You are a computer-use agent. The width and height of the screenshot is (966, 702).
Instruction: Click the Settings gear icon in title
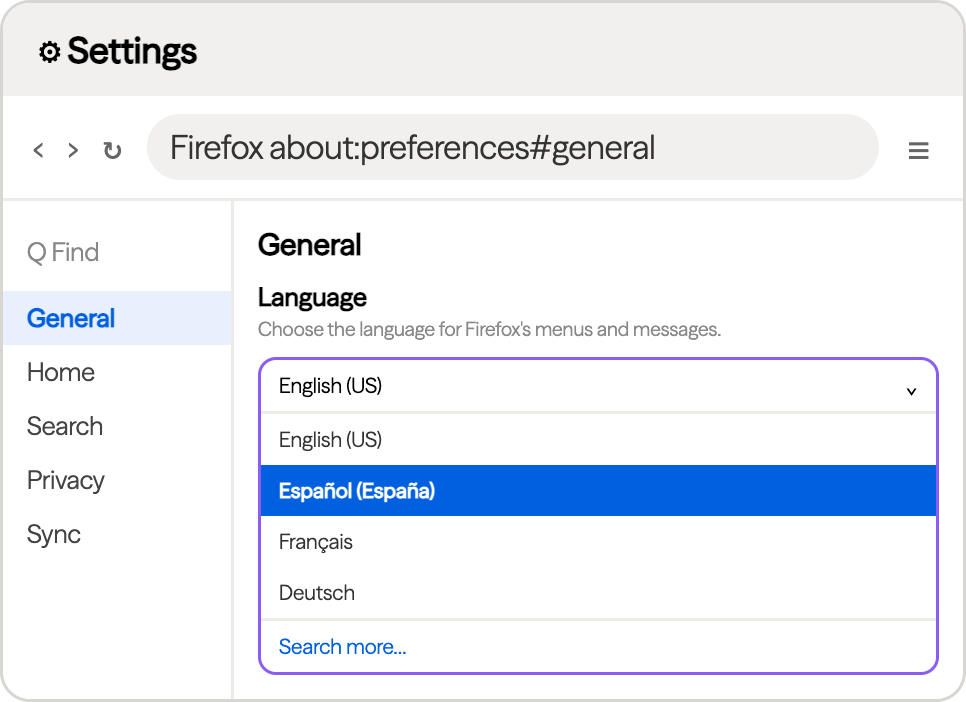(50, 52)
